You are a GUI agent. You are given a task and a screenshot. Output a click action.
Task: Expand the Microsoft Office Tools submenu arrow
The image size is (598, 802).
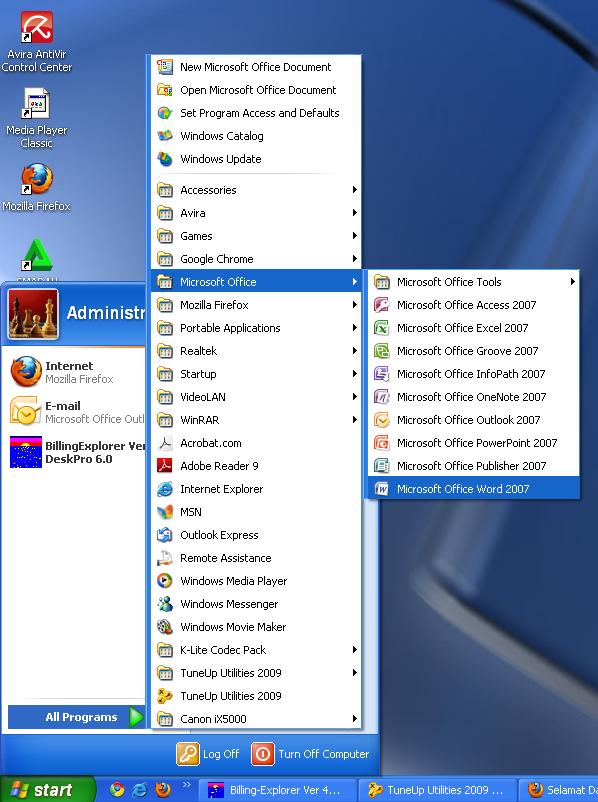(572, 281)
